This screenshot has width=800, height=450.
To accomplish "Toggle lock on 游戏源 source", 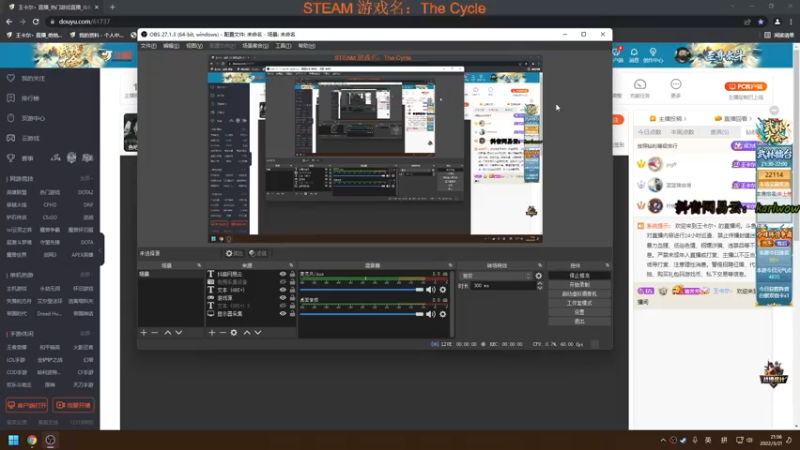I will point(292,297).
